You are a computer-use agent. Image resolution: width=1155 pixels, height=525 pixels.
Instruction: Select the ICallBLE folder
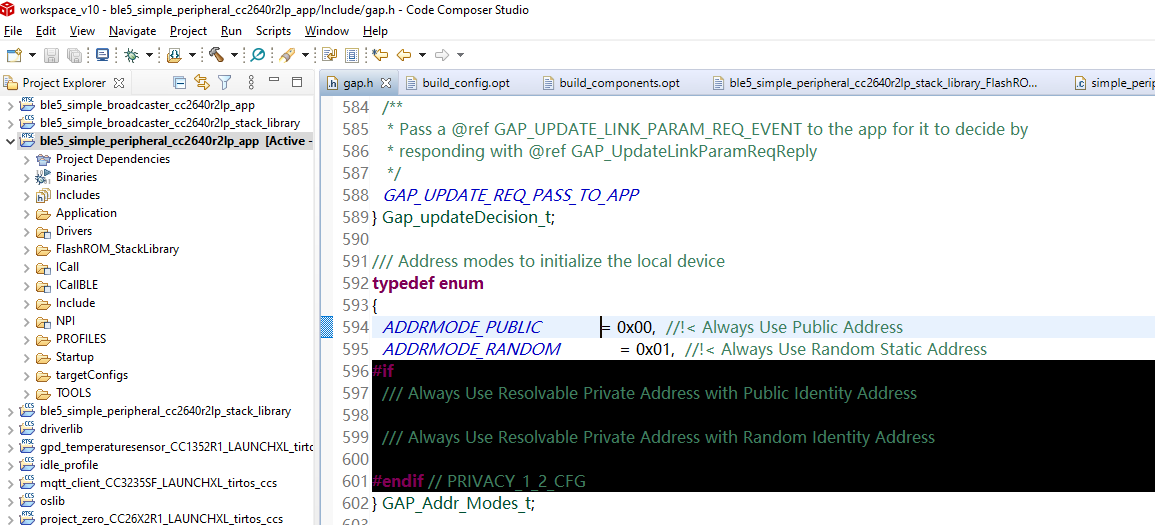tap(77, 285)
